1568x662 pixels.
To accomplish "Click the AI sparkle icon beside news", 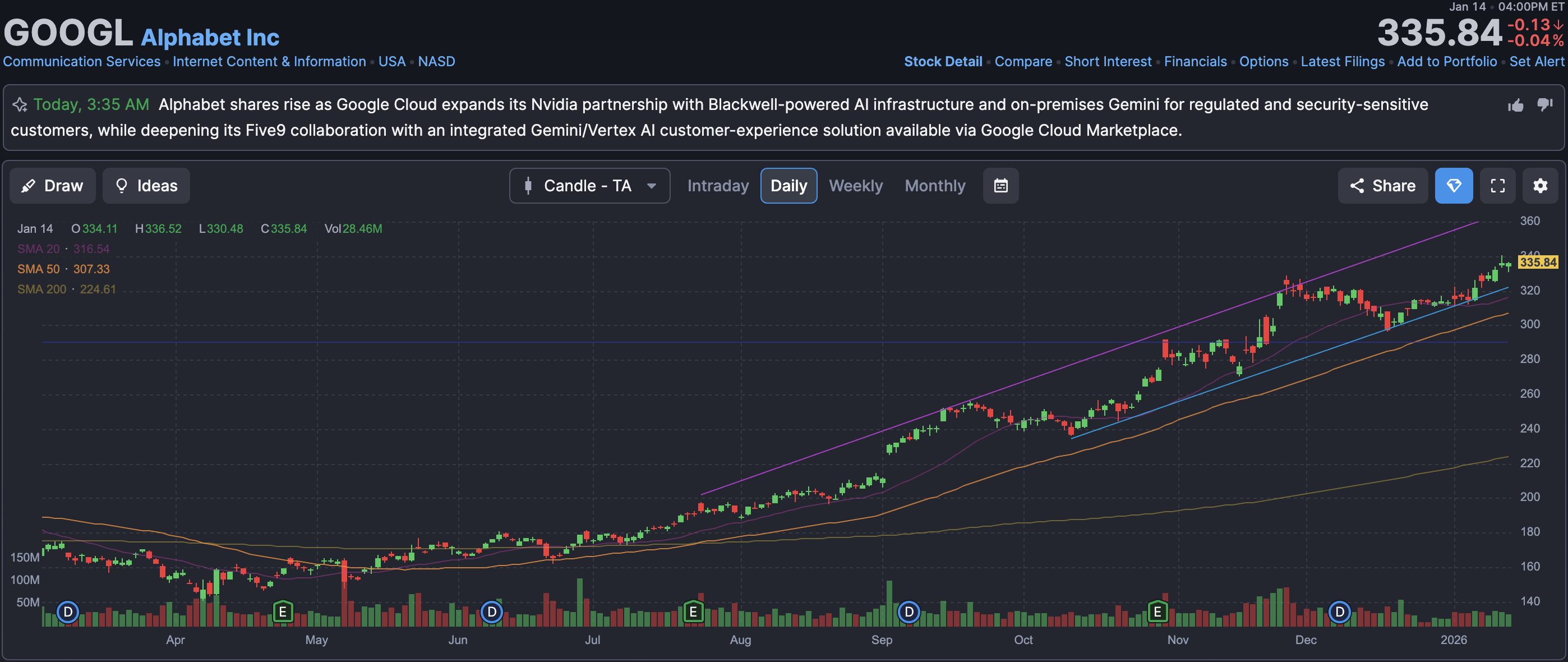I will (x=20, y=105).
